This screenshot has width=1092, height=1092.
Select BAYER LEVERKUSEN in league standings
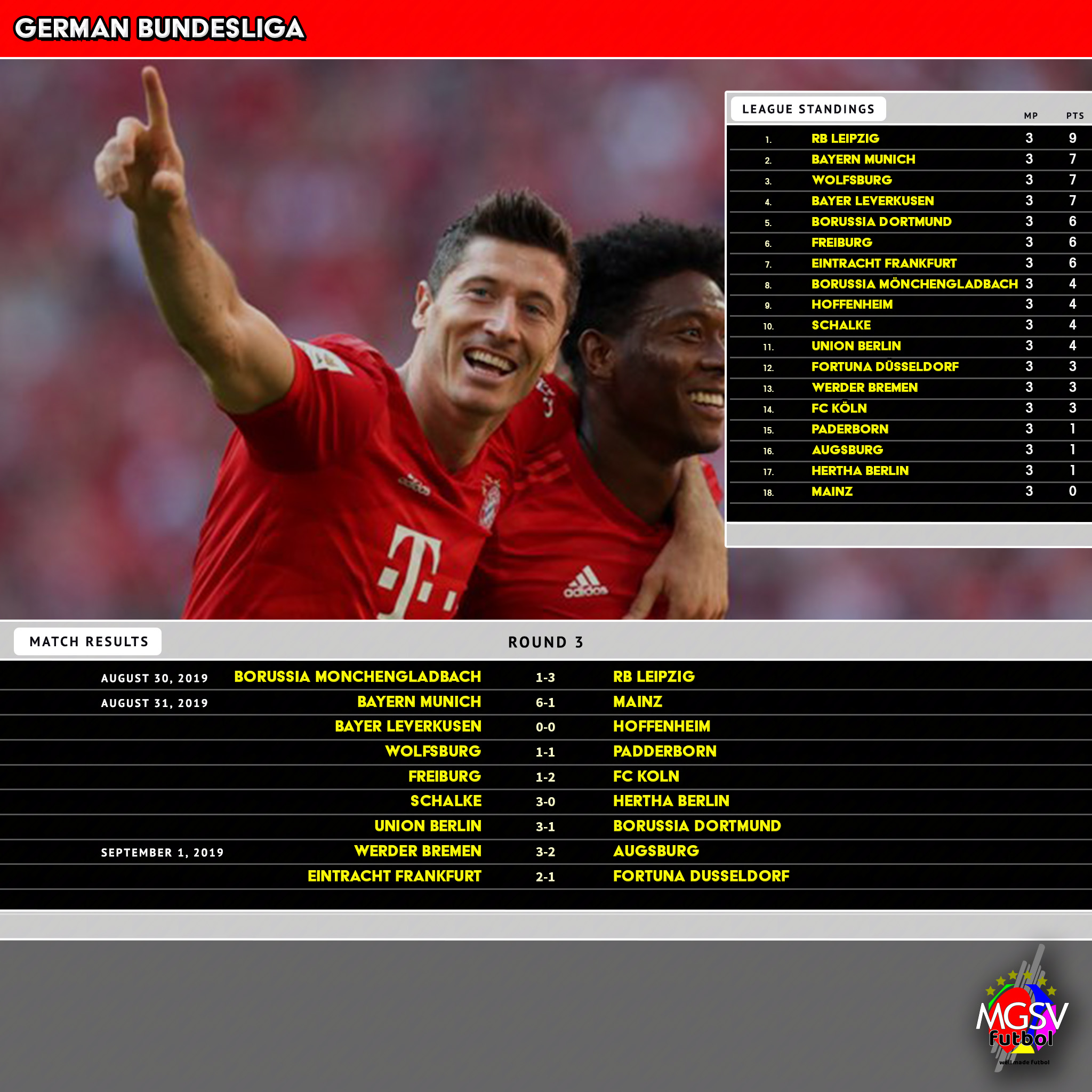(x=872, y=200)
